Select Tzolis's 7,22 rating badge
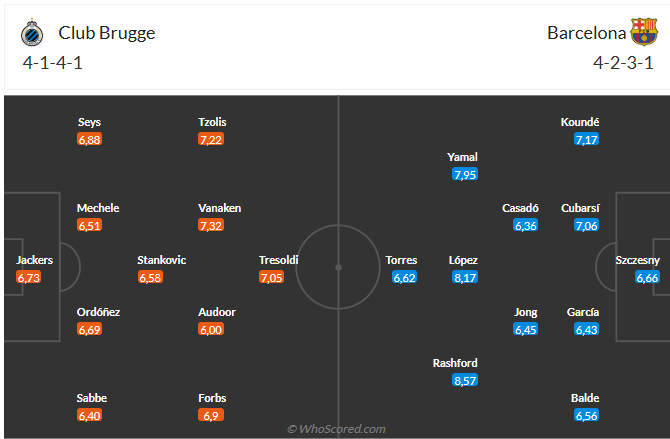Screen dimensions: 670x439 [x=210, y=139]
